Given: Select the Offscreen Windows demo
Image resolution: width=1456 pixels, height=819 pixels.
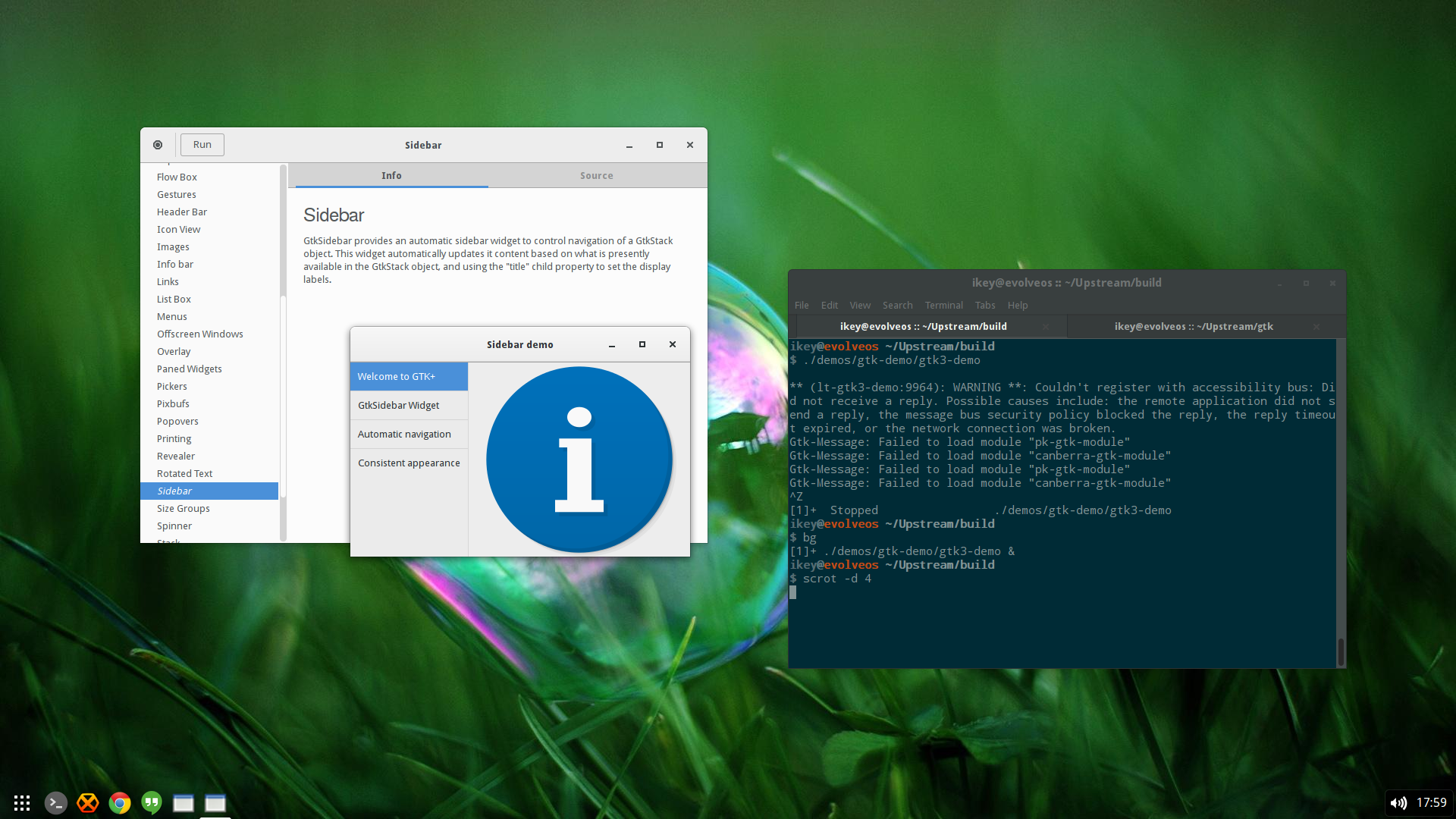Looking at the screenshot, I should click(x=209, y=334).
